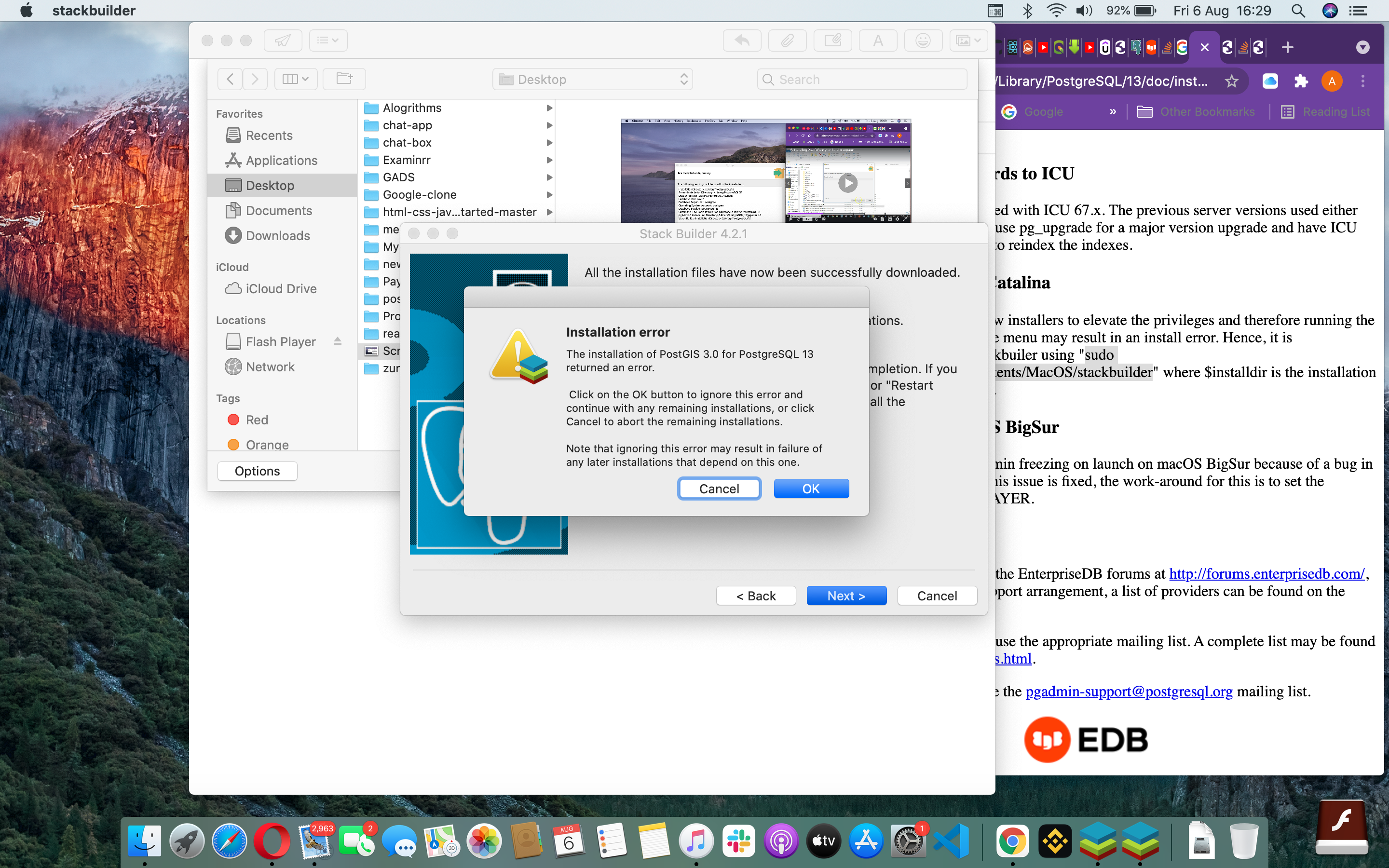
Task: Select Flash Player under Locations
Action: pos(280,342)
